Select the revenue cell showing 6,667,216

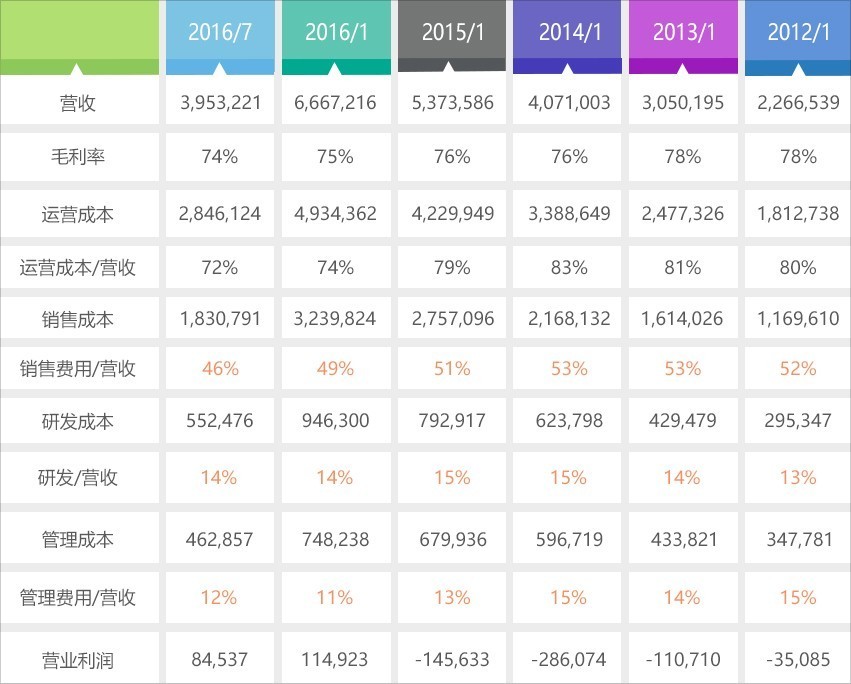[x=336, y=103]
